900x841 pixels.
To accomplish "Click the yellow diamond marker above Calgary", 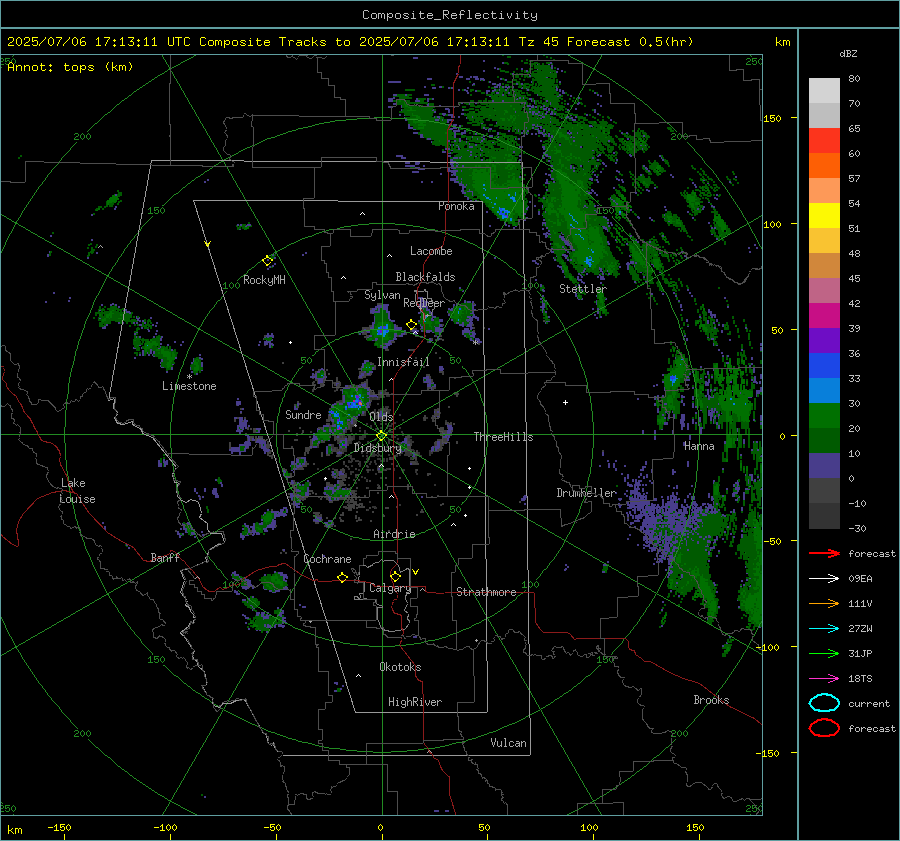I will click(395, 576).
